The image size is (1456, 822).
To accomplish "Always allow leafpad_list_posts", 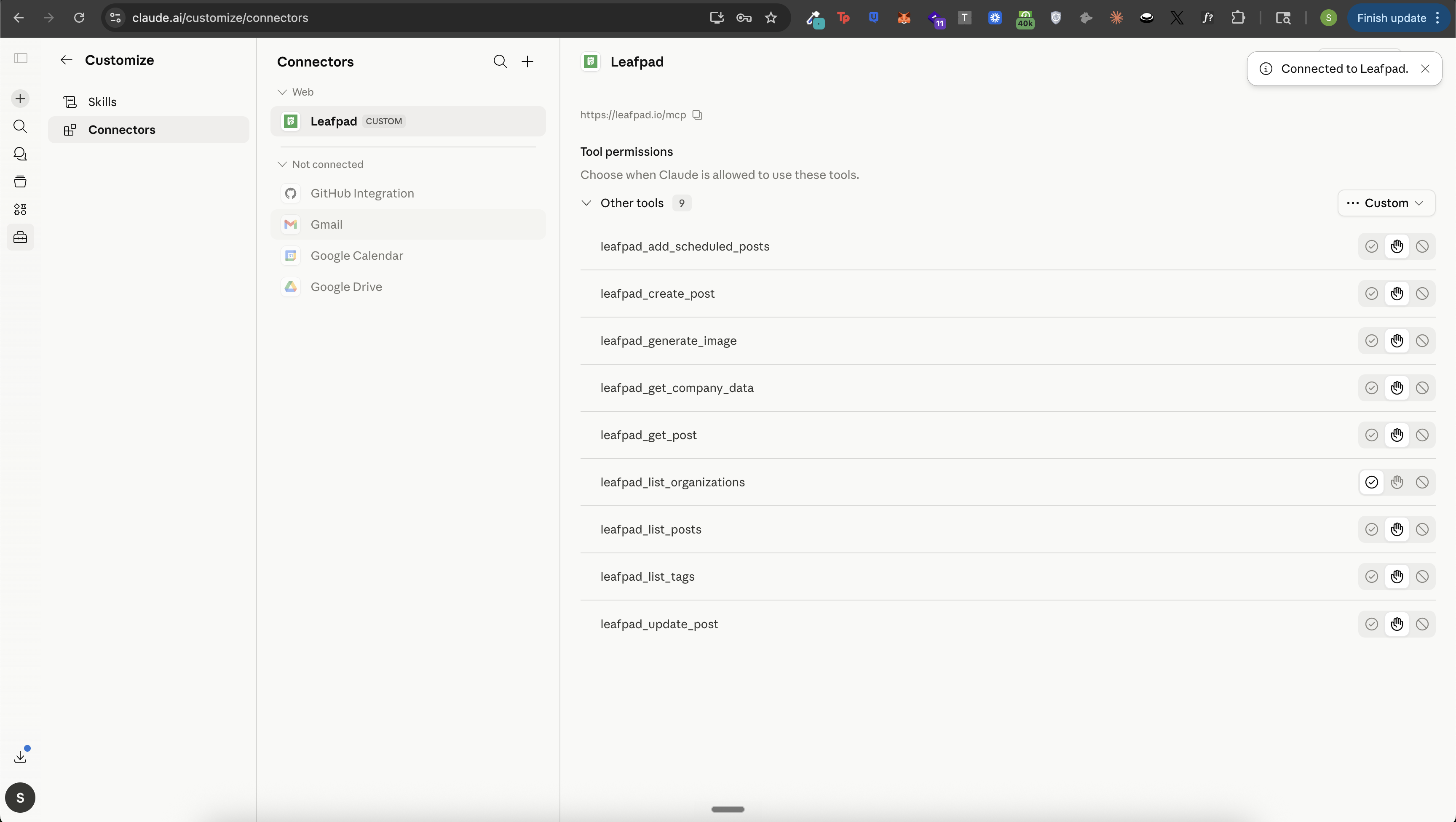I will [1371, 529].
